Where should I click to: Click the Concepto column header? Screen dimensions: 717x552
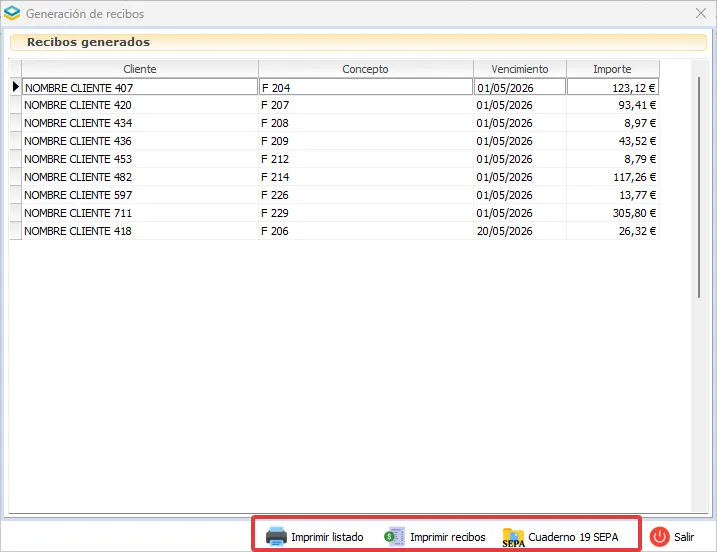pyautogui.click(x=365, y=69)
